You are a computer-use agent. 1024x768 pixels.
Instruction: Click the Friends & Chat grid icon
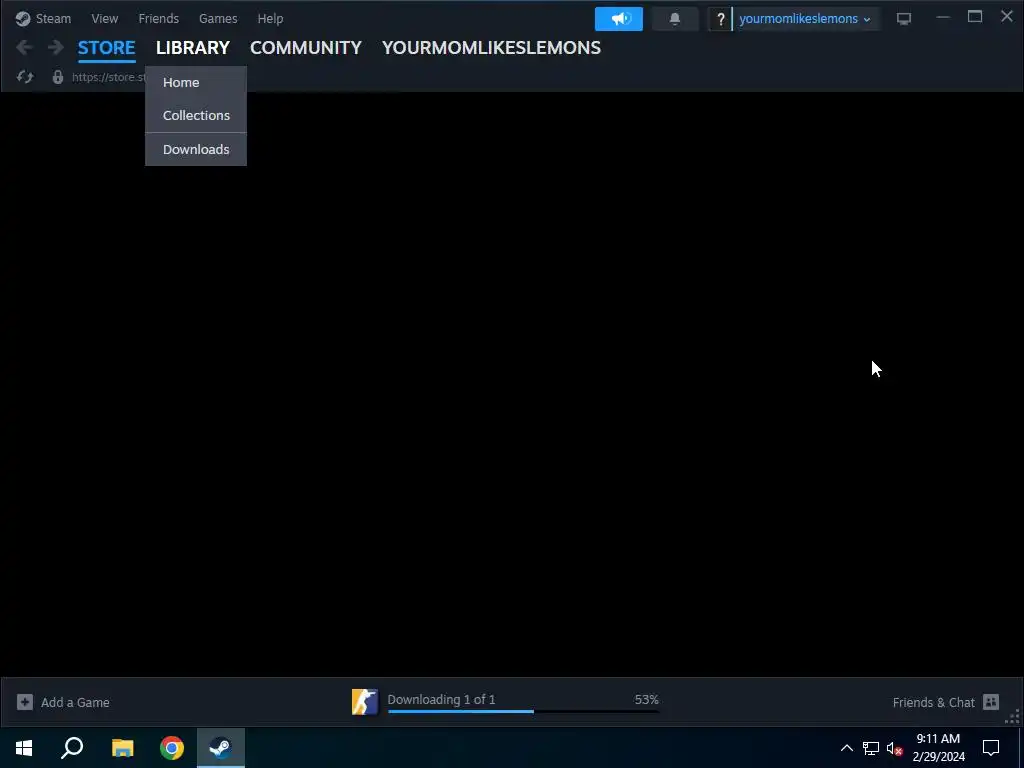(x=991, y=702)
